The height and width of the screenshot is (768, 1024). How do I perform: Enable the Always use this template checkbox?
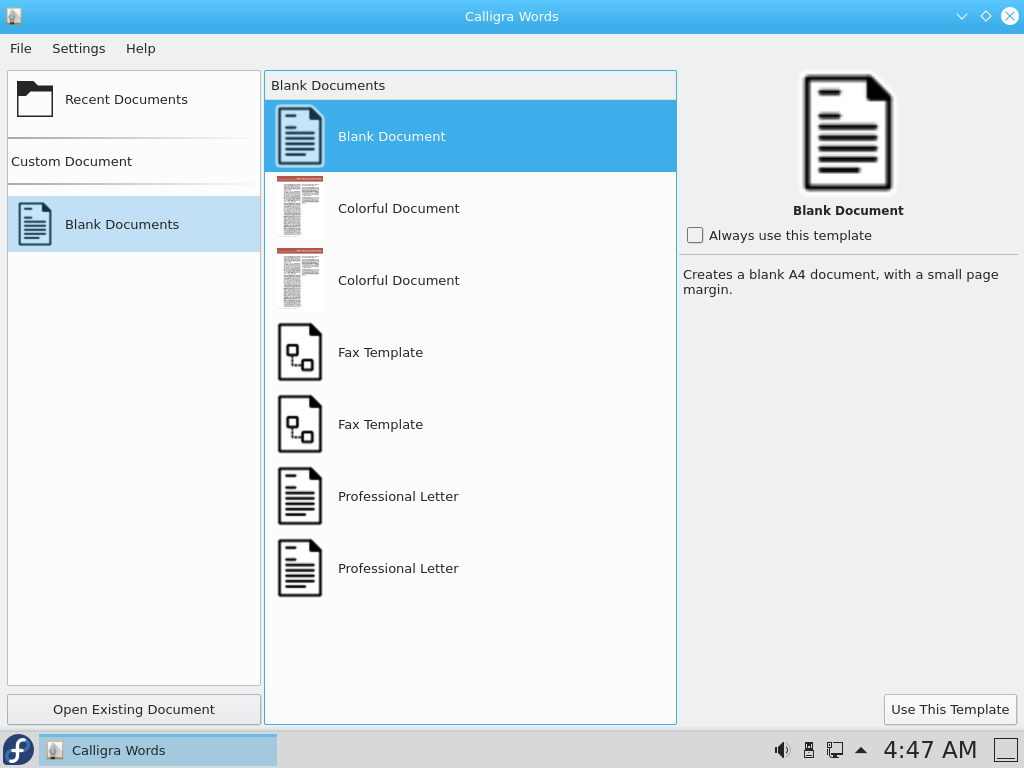pos(695,235)
